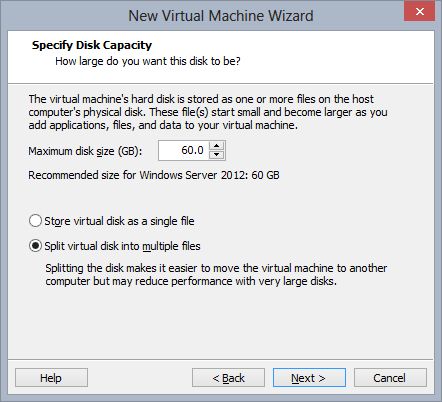Click the wizard title bar text
This screenshot has height=402, width=442.
[221, 16]
